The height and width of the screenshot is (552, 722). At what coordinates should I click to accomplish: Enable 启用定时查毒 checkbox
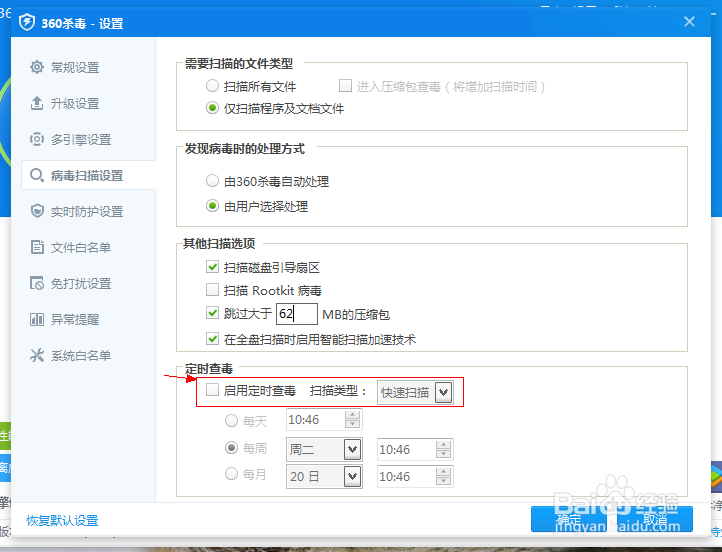[212, 390]
